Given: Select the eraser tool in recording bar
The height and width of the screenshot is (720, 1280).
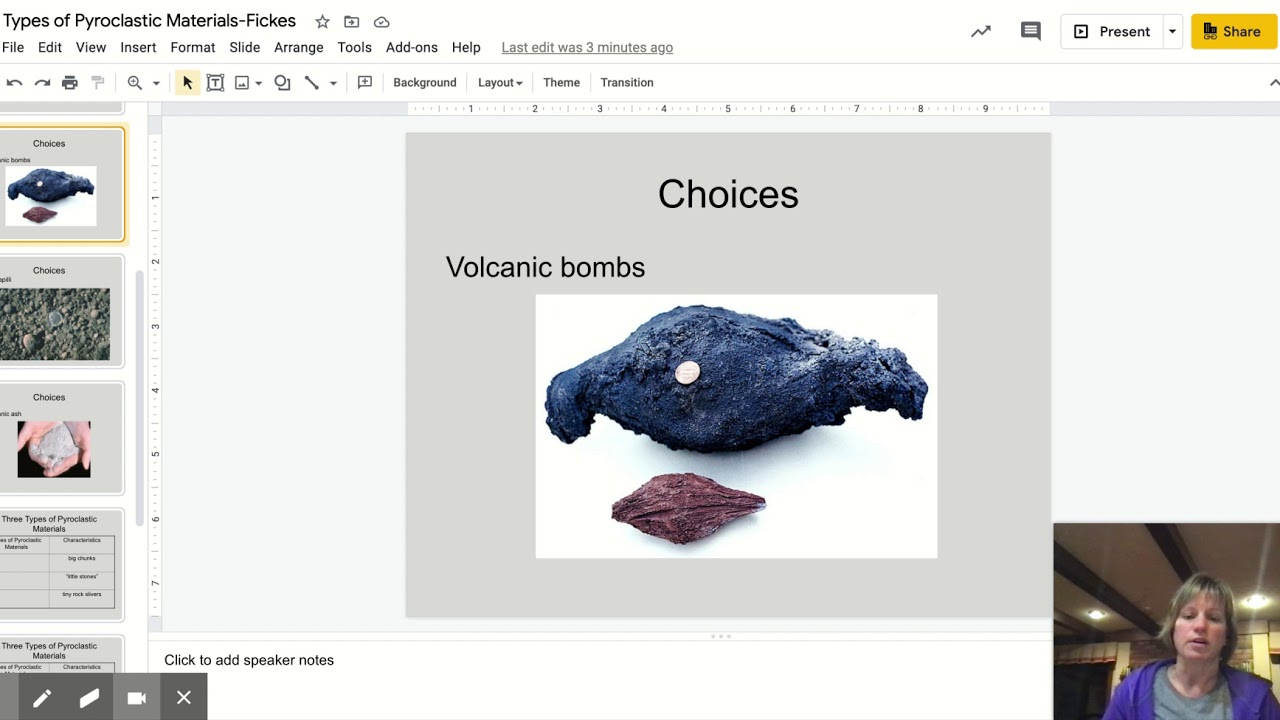Looking at the screenshot, I should (89, 698).
